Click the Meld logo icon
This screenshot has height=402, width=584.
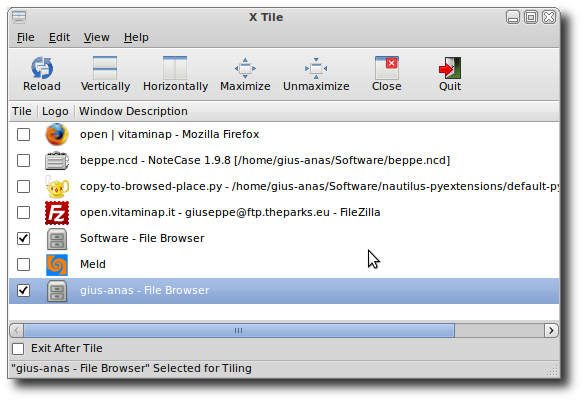[x=57, y=265]
